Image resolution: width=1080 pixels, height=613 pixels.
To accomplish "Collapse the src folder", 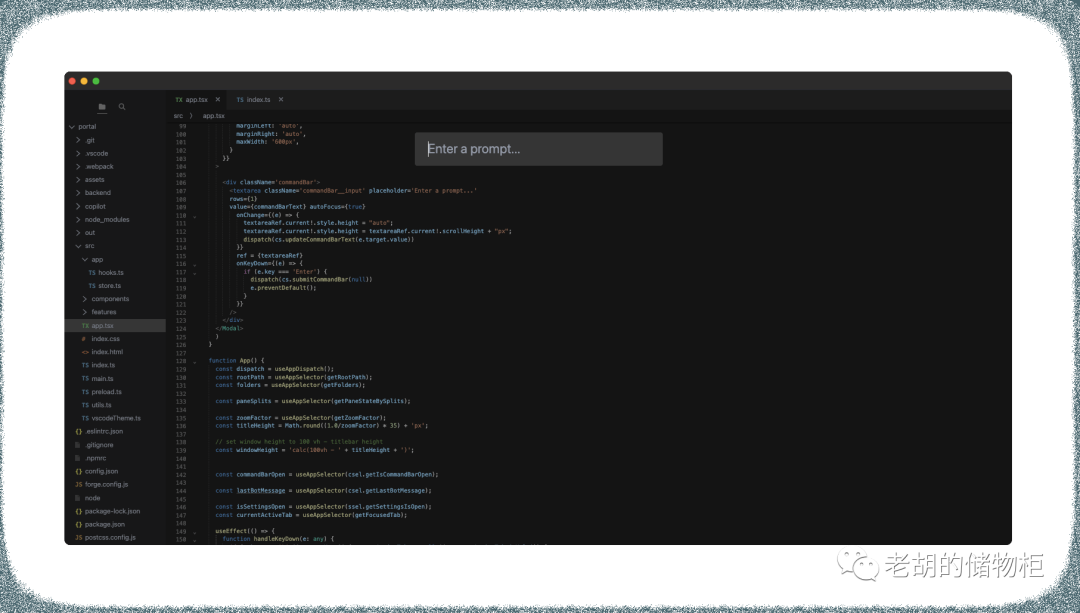I will tap(79, 246).
